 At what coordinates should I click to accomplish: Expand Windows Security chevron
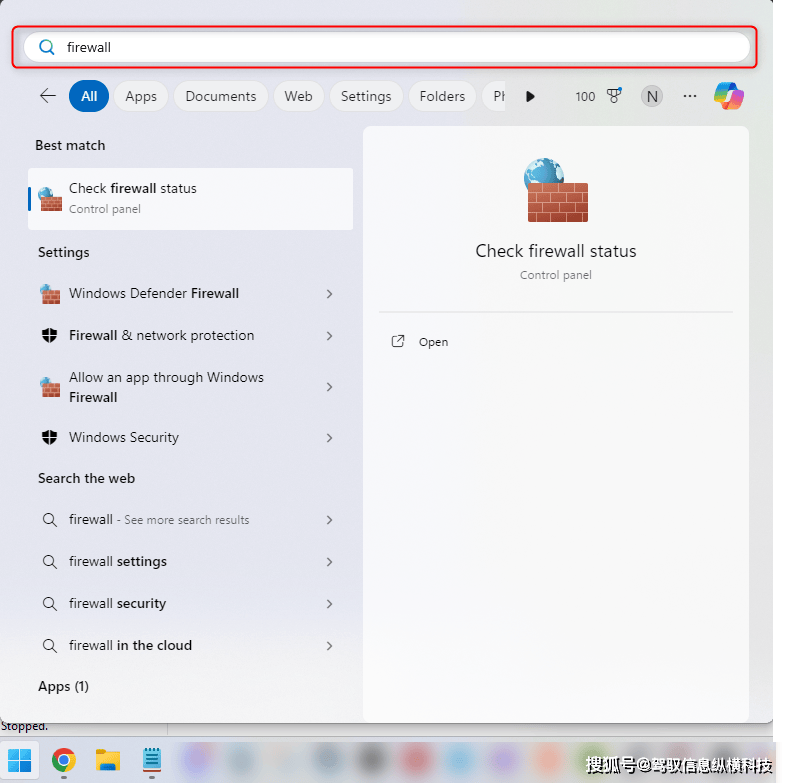(329, 438)
